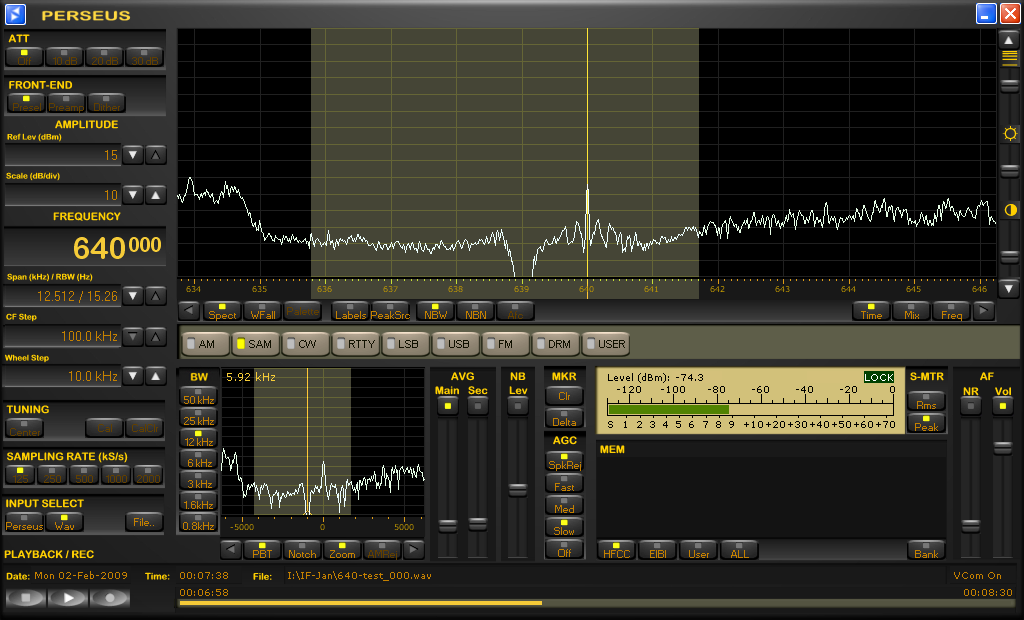Toggle the Presel front-end filter

point(26,103)
